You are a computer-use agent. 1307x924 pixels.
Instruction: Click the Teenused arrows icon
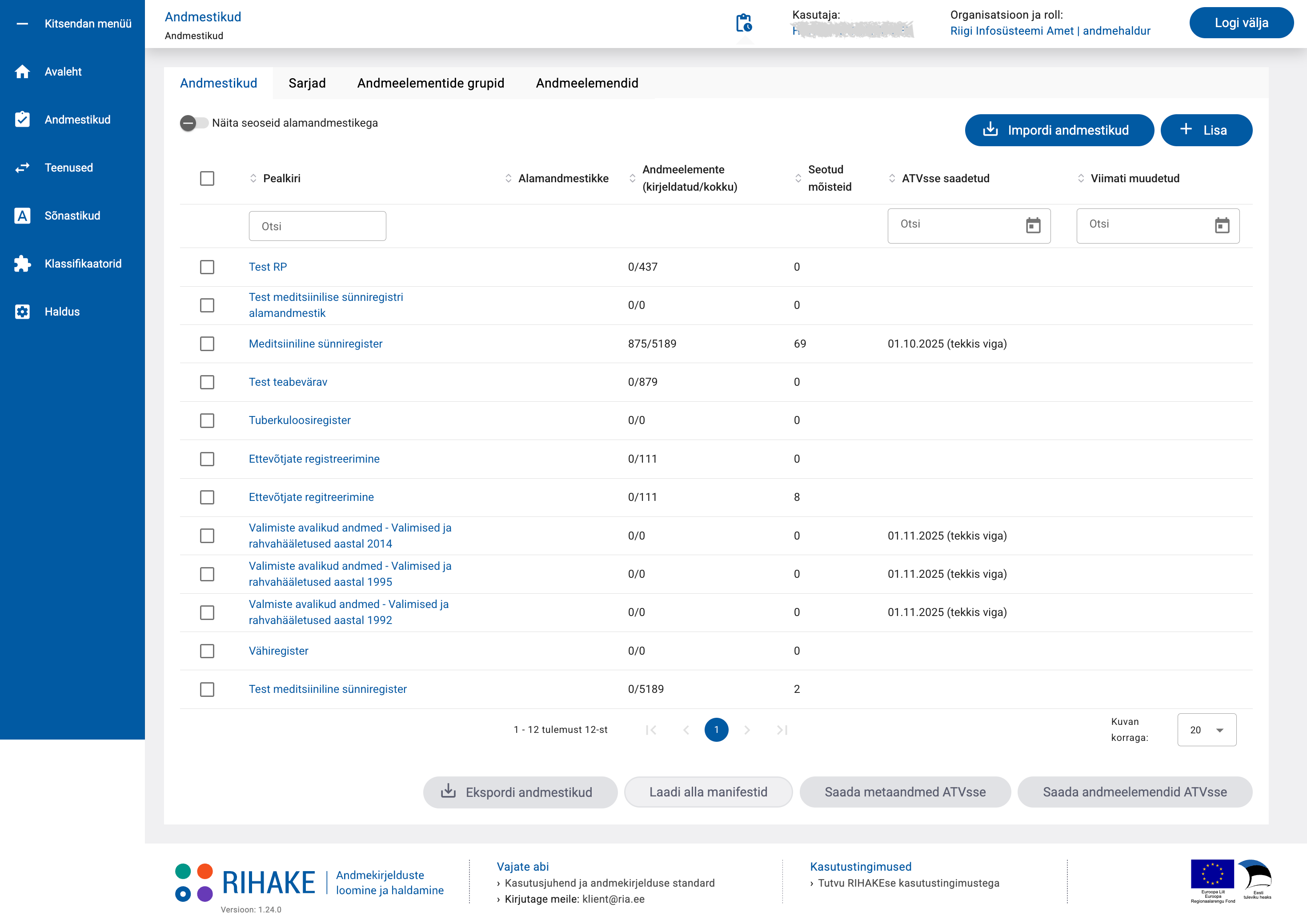[22, 168]
